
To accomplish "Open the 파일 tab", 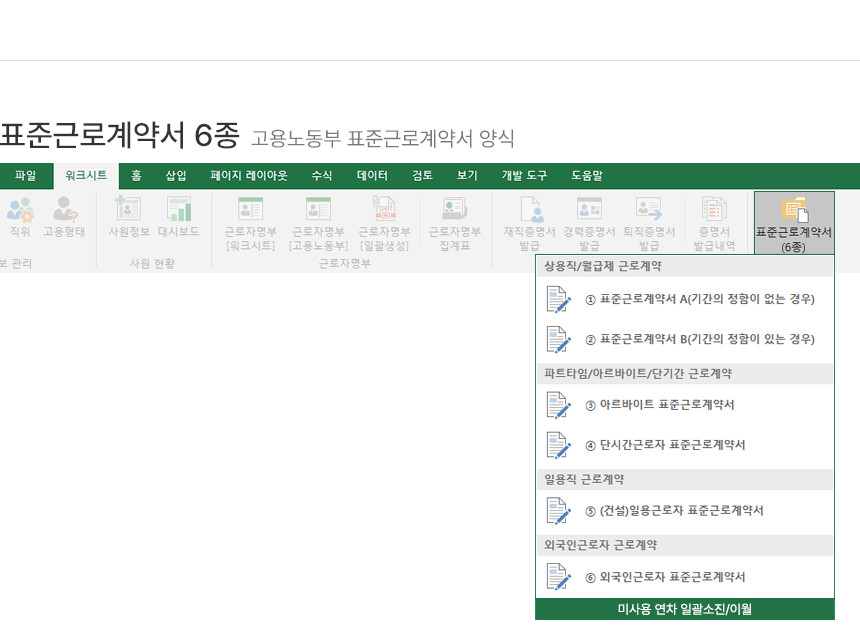I will 25,175.
